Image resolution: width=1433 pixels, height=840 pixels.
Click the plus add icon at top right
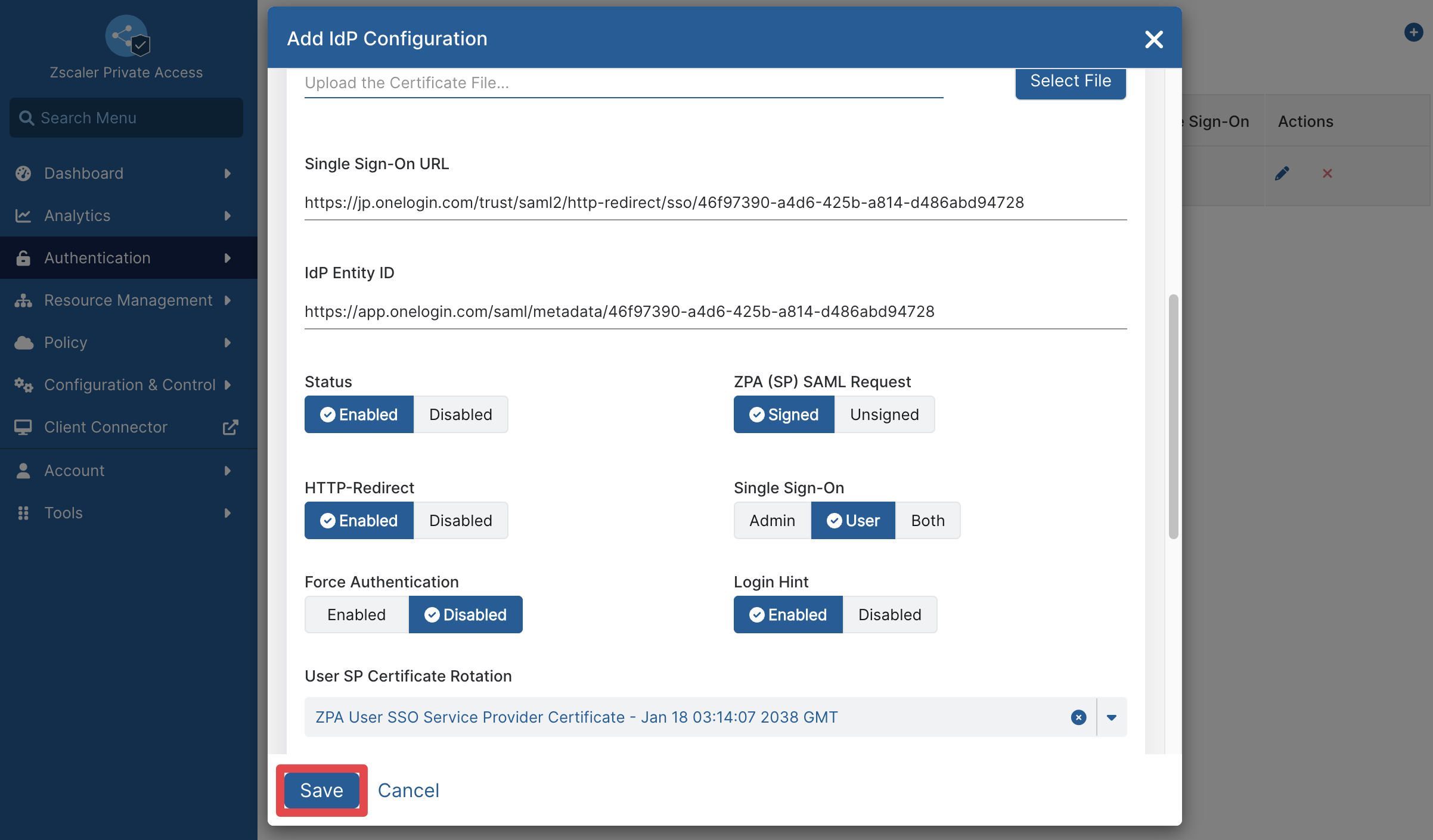[1413, 32]
